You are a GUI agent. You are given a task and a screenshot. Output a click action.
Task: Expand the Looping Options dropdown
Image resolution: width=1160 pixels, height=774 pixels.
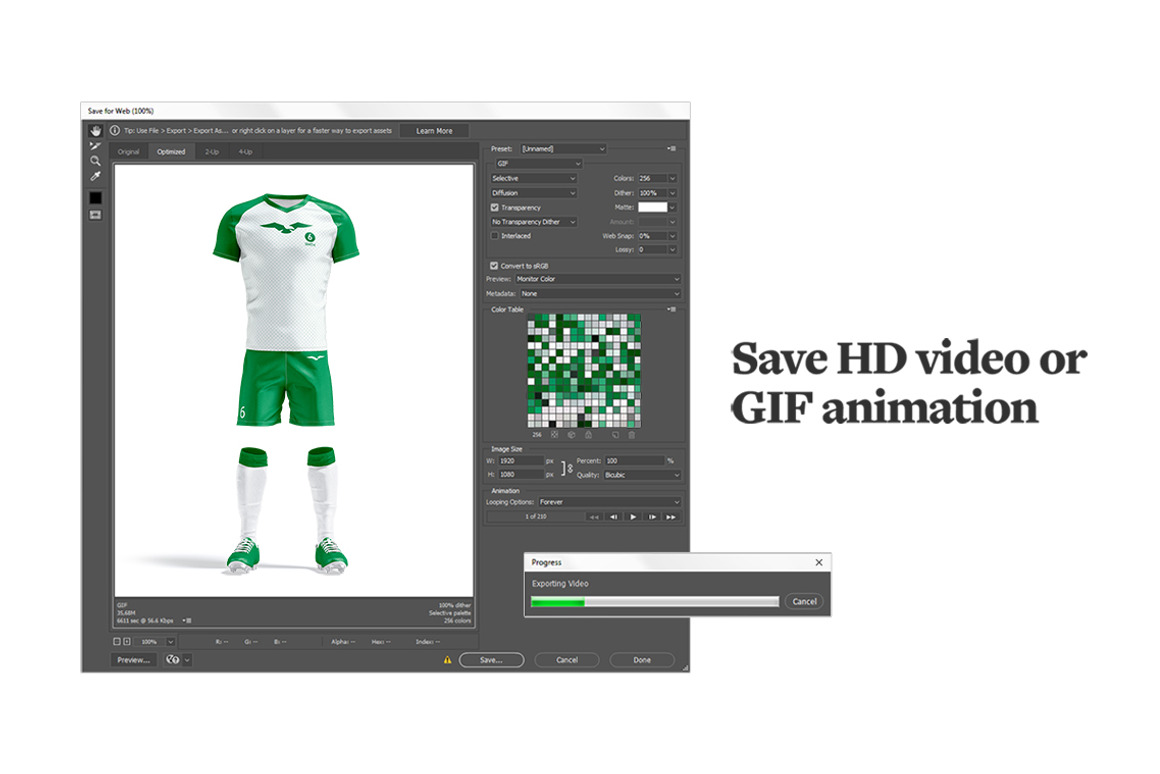(609, 502)
